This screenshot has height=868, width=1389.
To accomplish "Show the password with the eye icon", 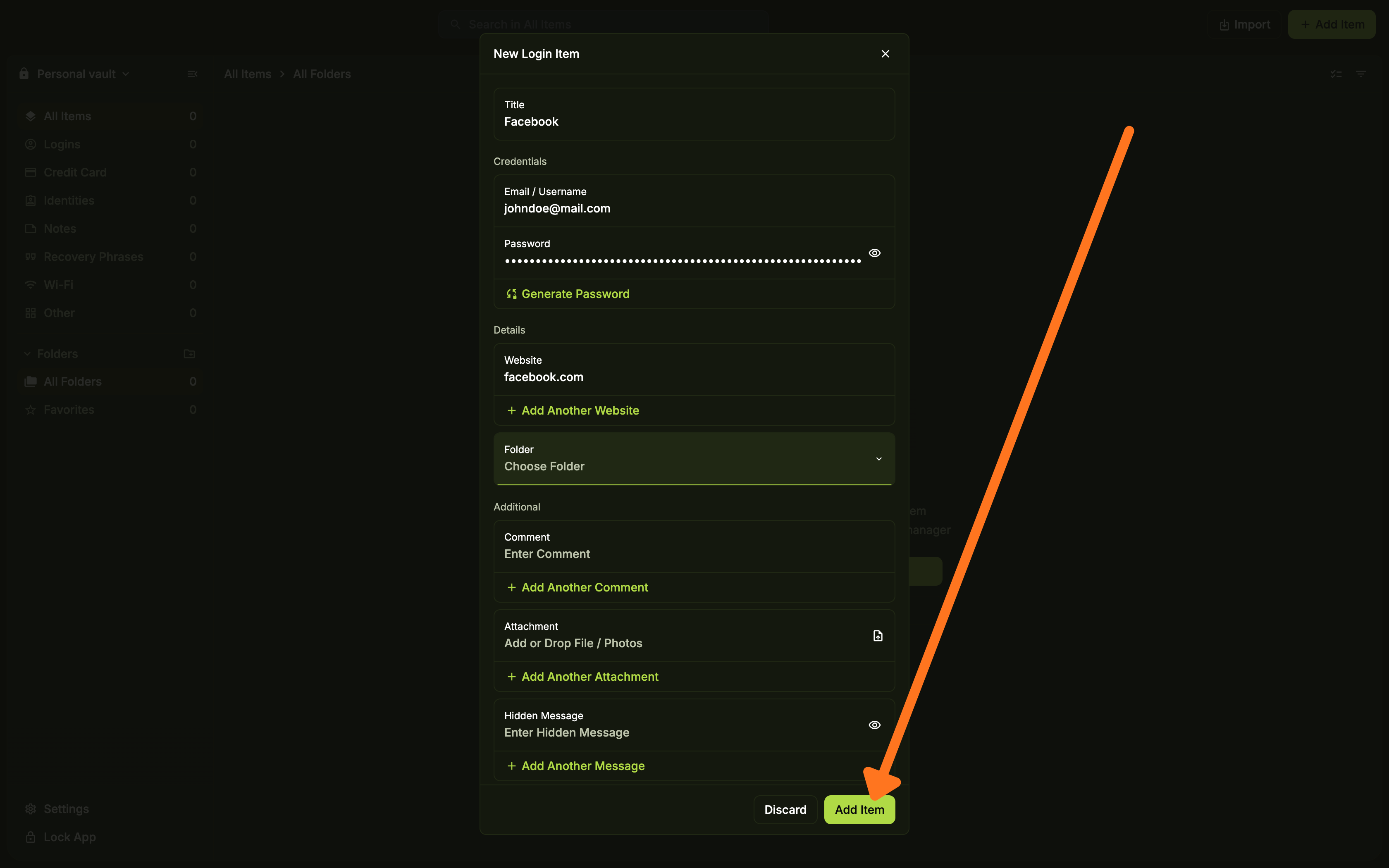I will point(874,253).
